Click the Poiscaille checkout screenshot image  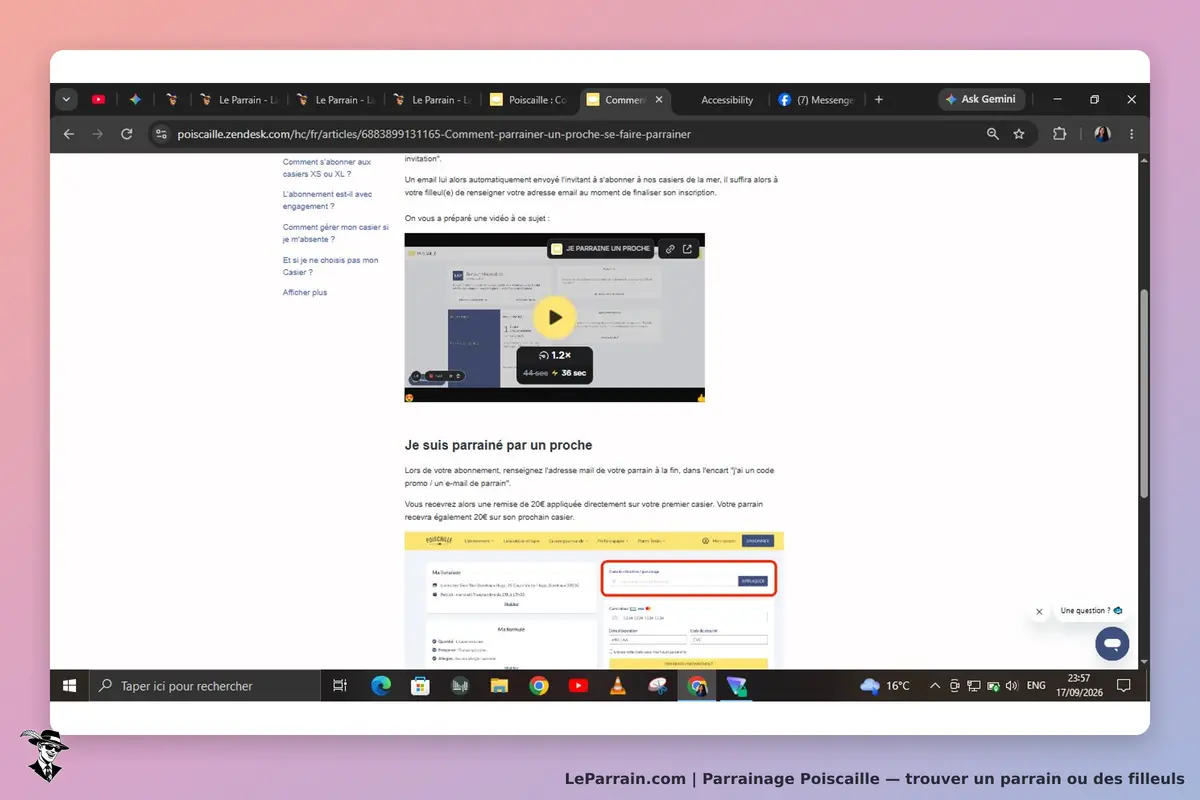pos(594,600)
